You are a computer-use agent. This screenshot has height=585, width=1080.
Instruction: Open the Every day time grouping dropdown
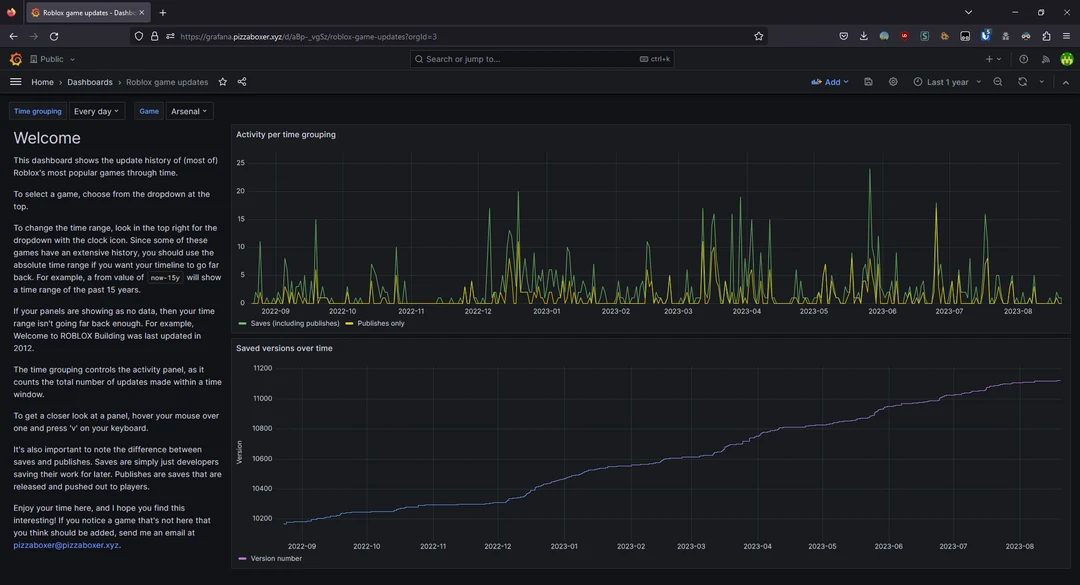point(97,111)
